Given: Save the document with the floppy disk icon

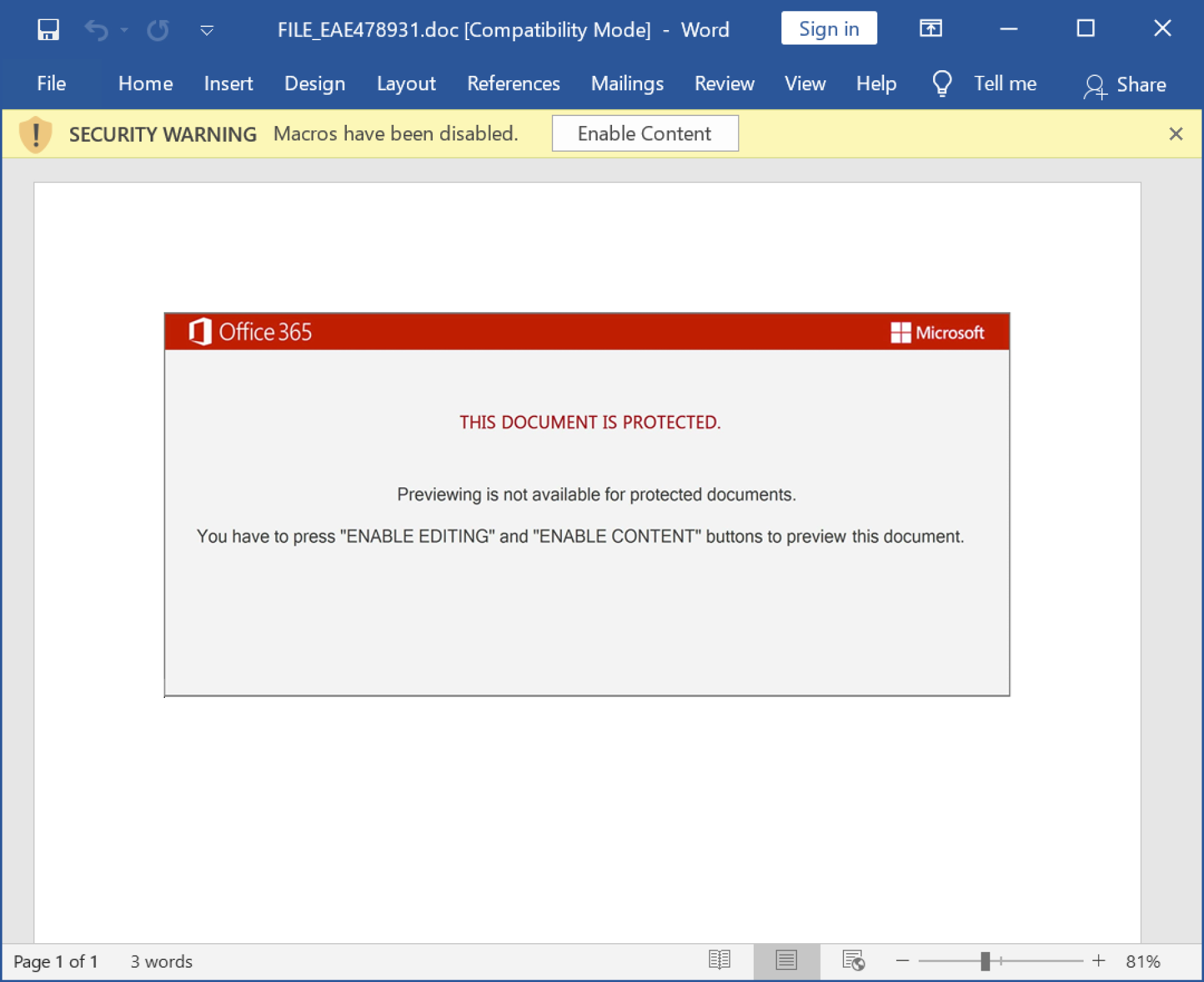Looking at the screenshot, I should [x=48, y=29].
